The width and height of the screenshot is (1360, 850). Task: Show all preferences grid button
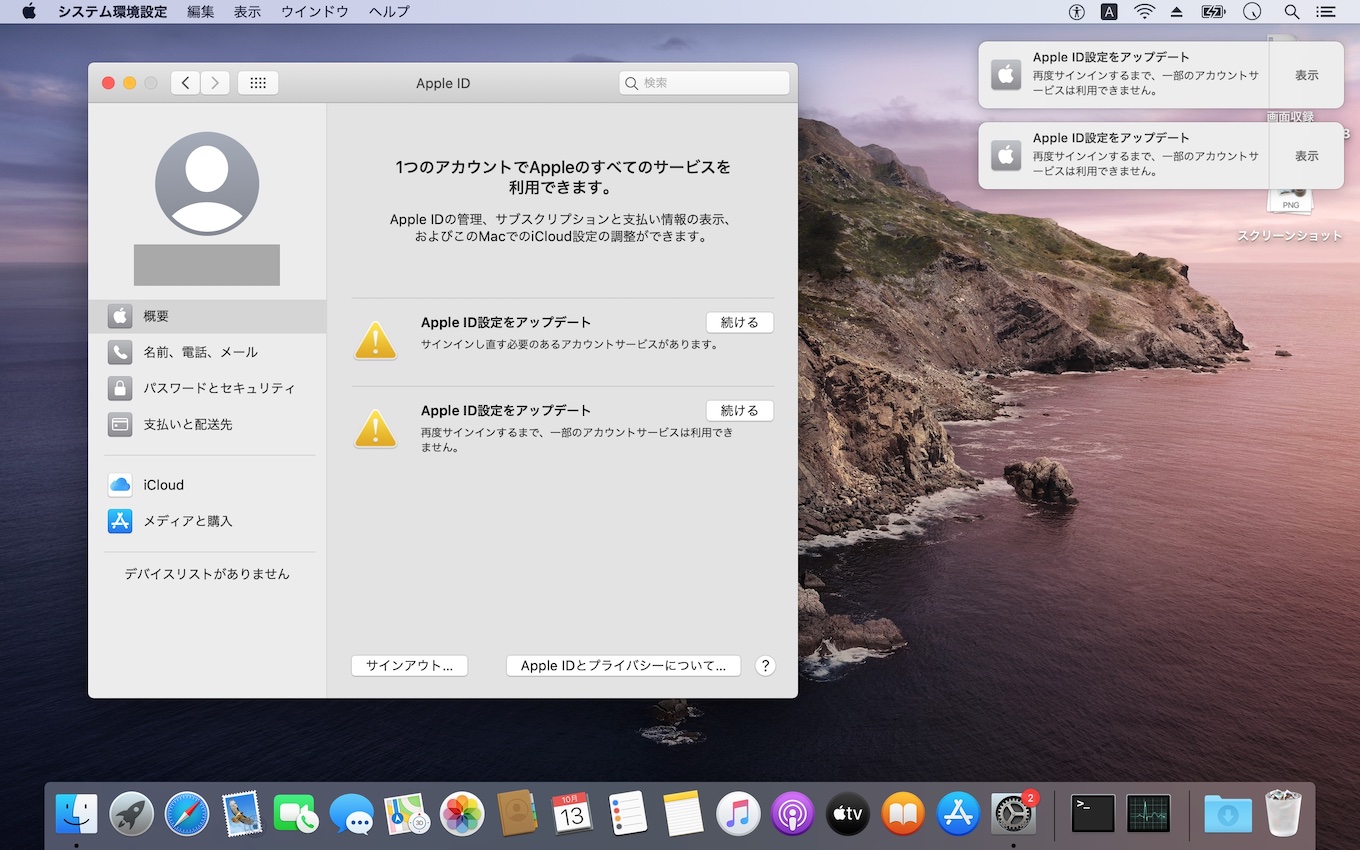(x=258, y=83)
